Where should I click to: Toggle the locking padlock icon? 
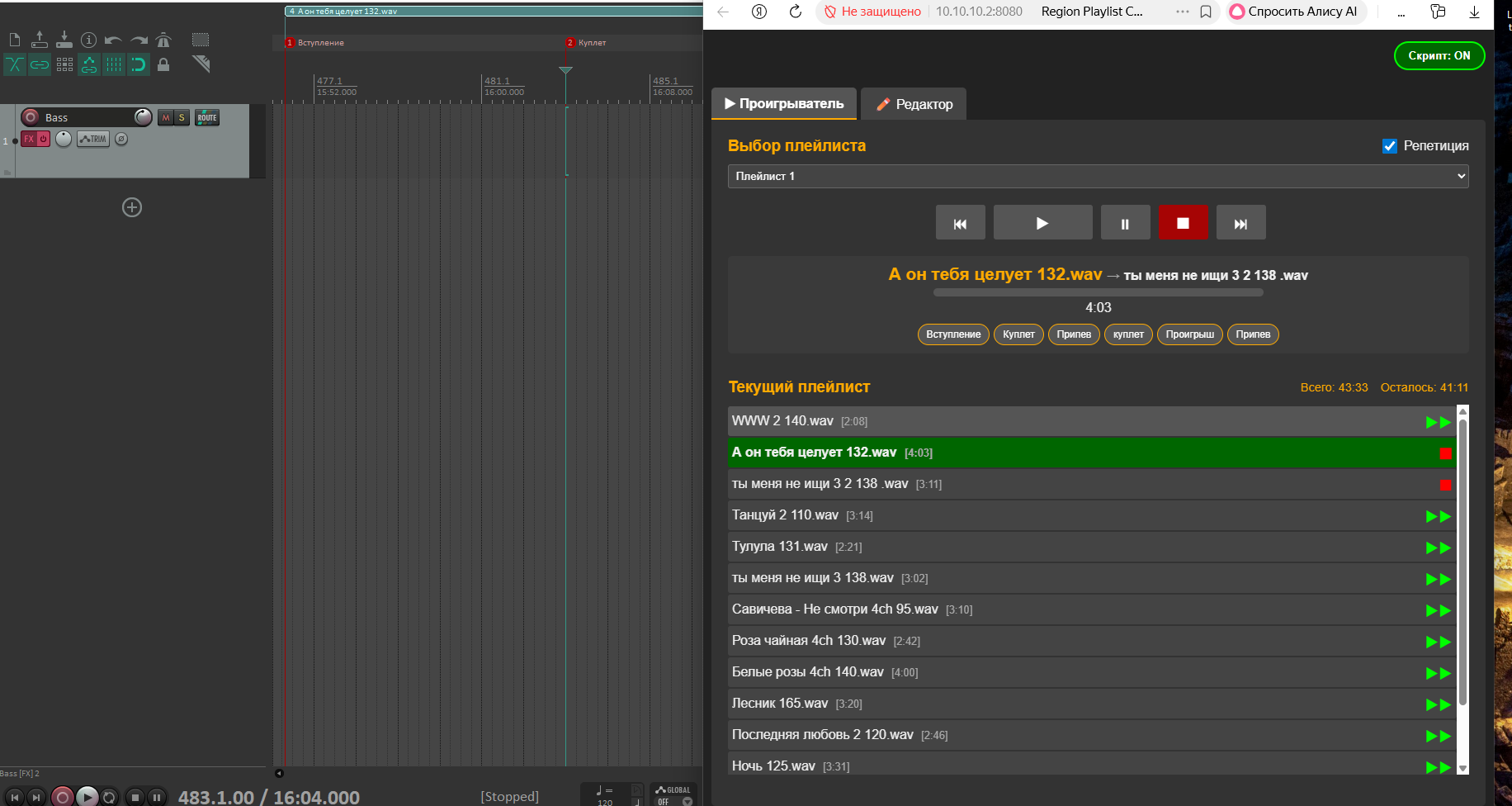pyautogui.click(x=163, y=64)
